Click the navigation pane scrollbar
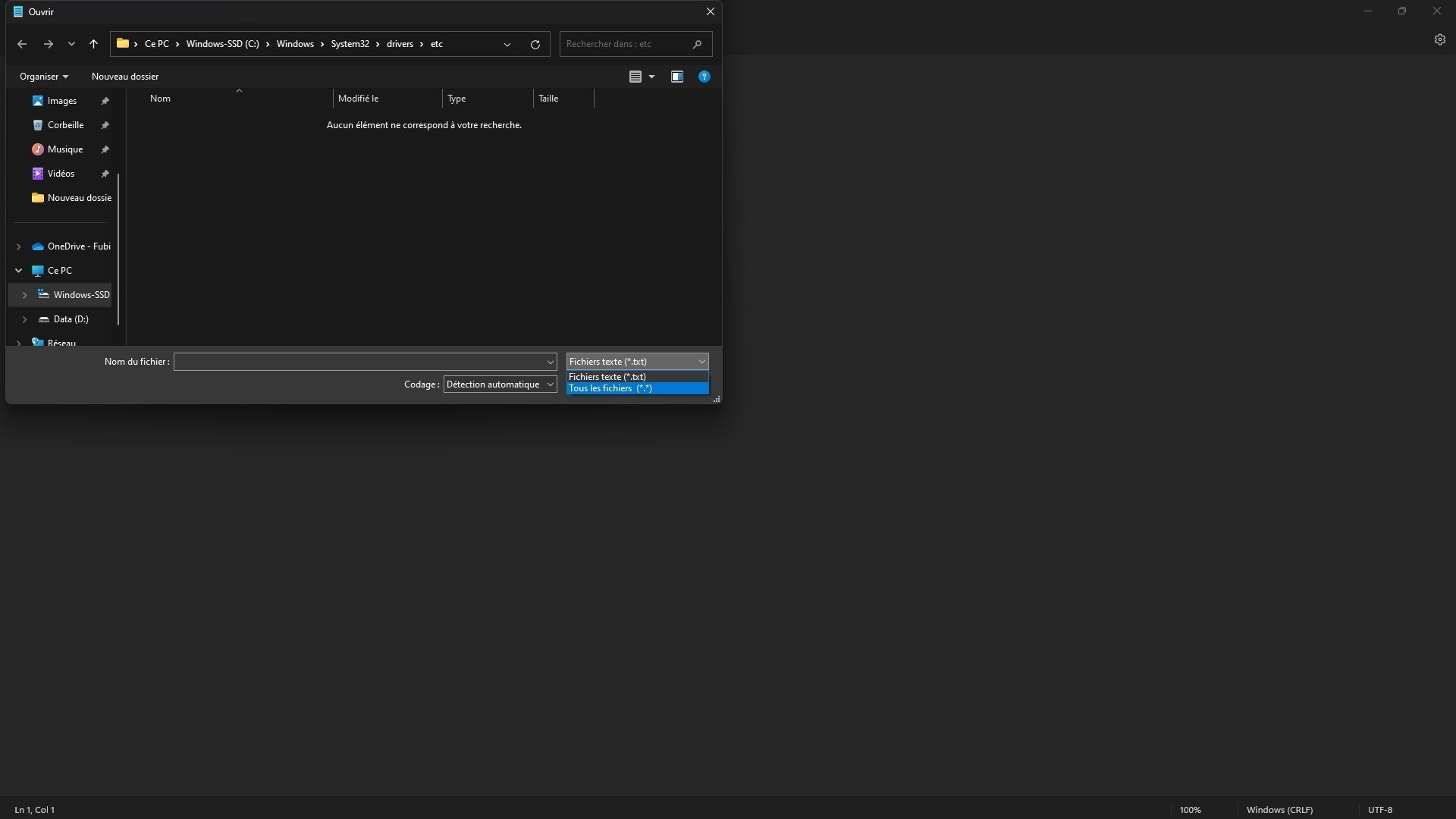 (x=118, y=249)
